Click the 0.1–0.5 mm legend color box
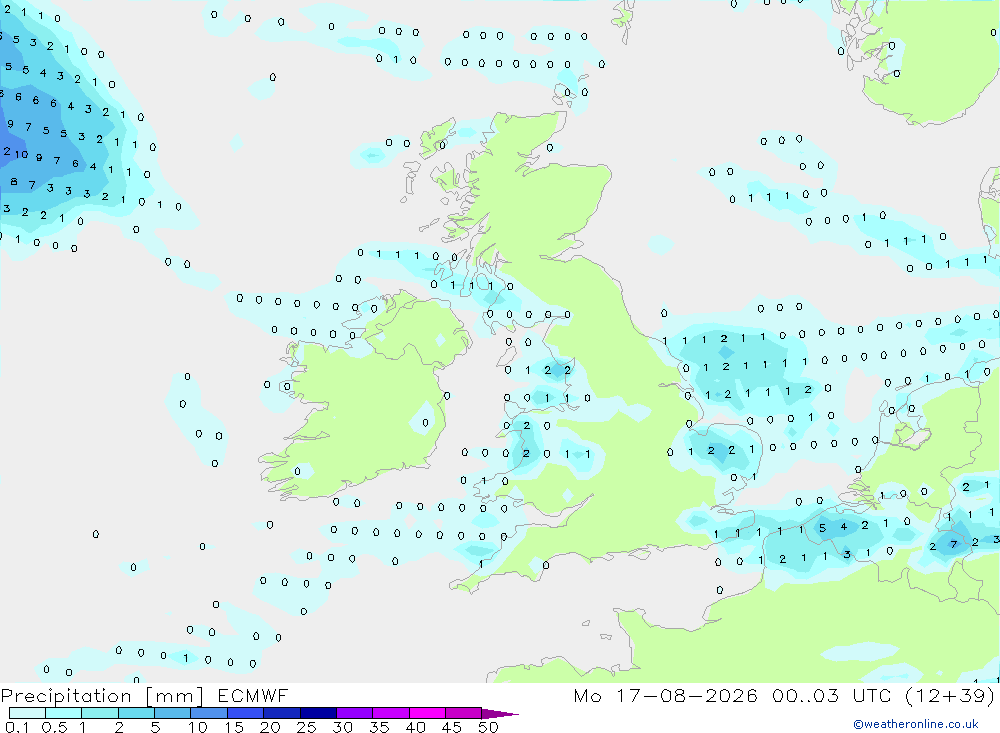Screen dimensions: 1000x733 coord(27,713)
